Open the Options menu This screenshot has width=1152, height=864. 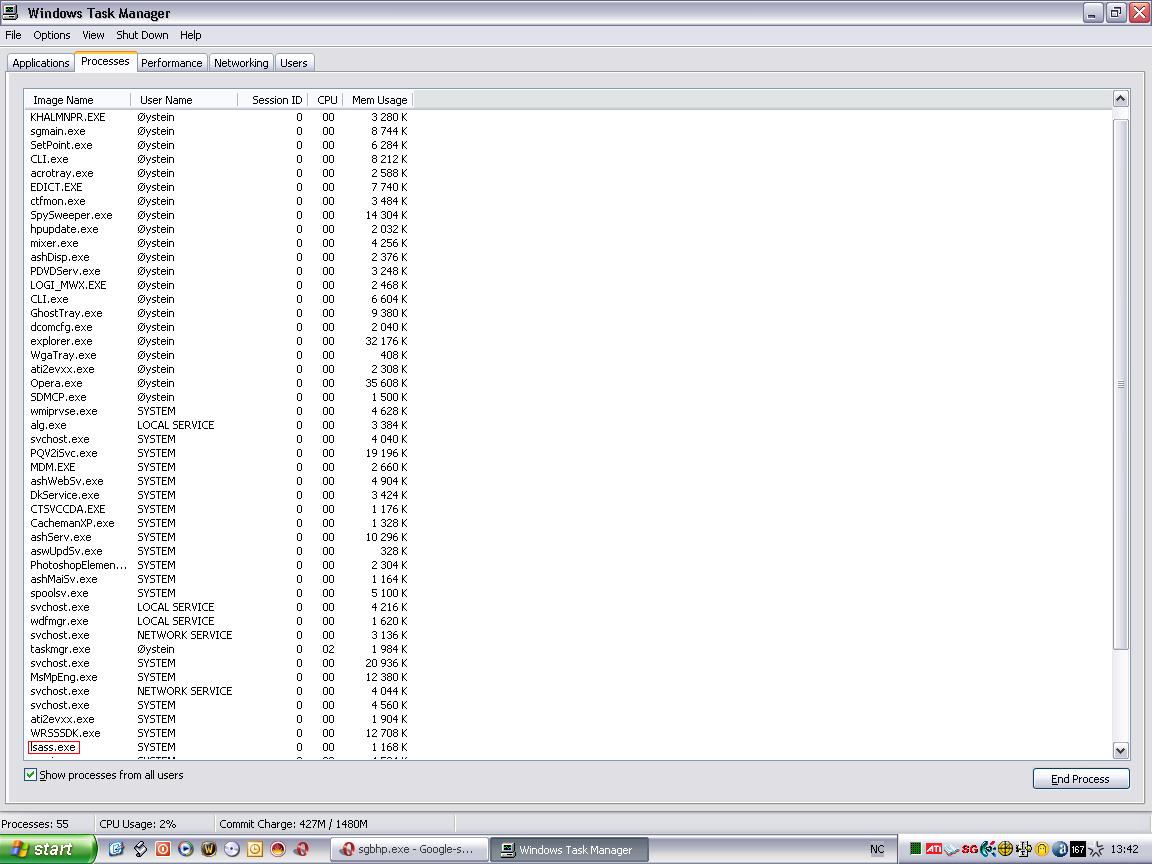point(51,35)
